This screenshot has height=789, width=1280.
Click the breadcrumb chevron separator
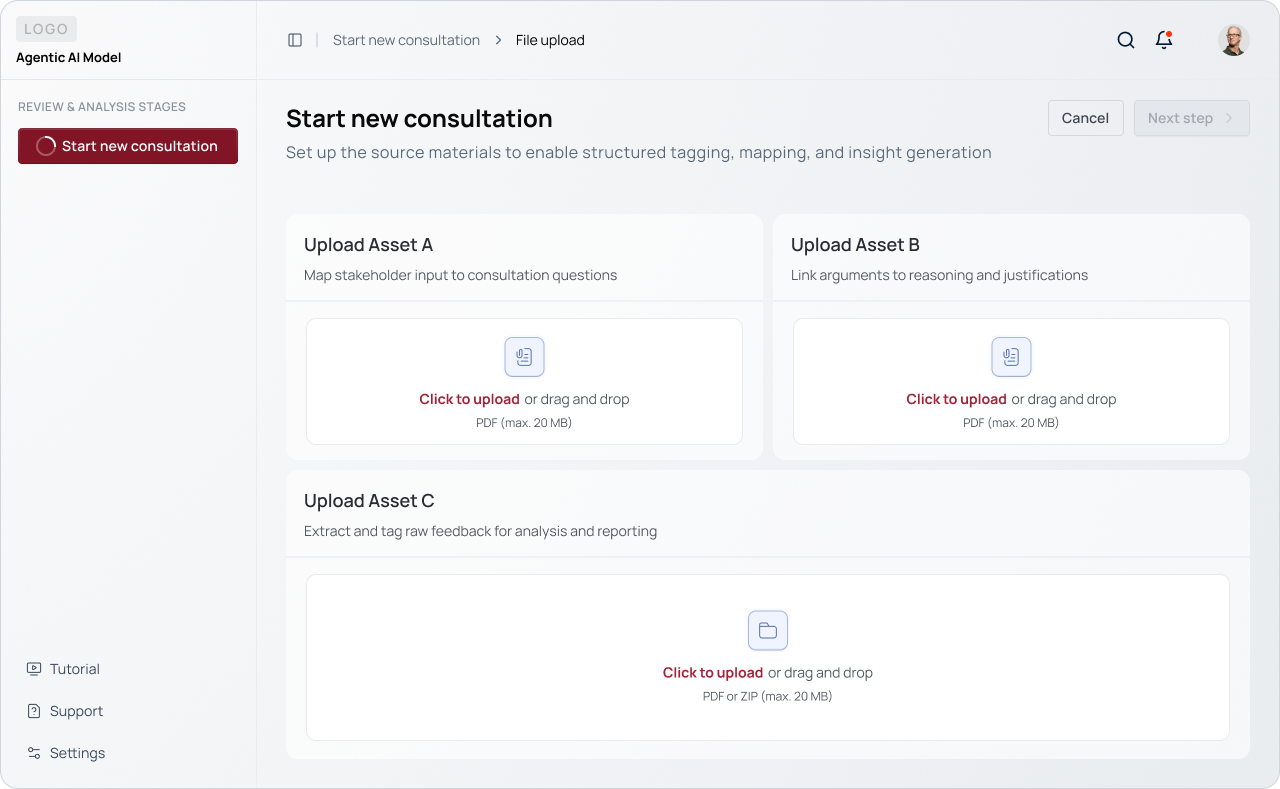(x=498, y=40)
